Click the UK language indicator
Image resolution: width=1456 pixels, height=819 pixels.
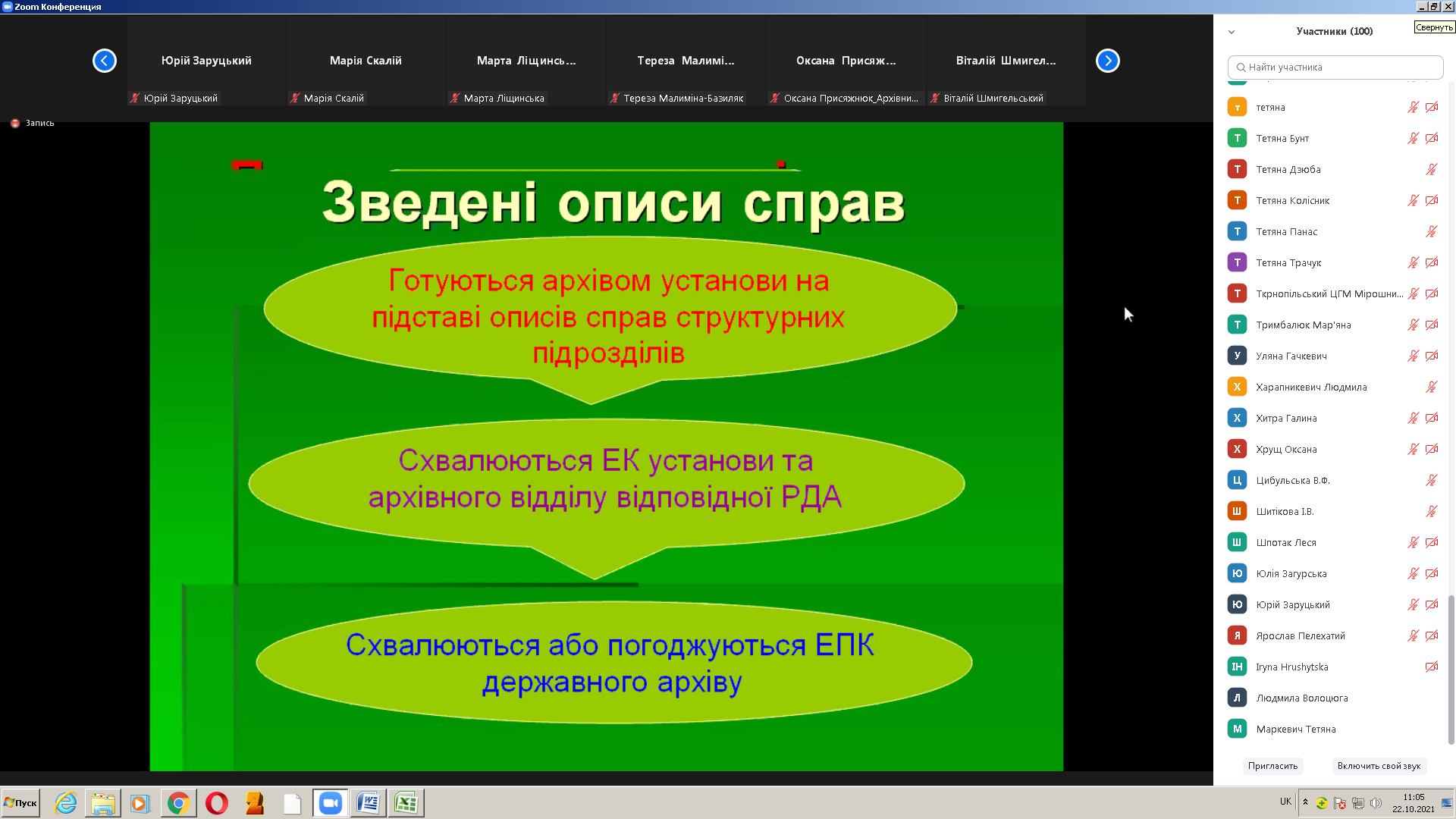[1285, 802]
